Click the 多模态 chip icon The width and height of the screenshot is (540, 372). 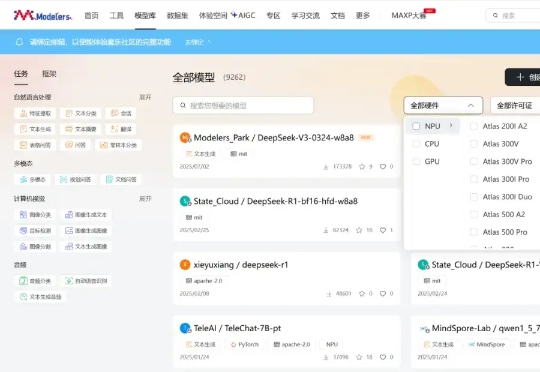point(23,179)
